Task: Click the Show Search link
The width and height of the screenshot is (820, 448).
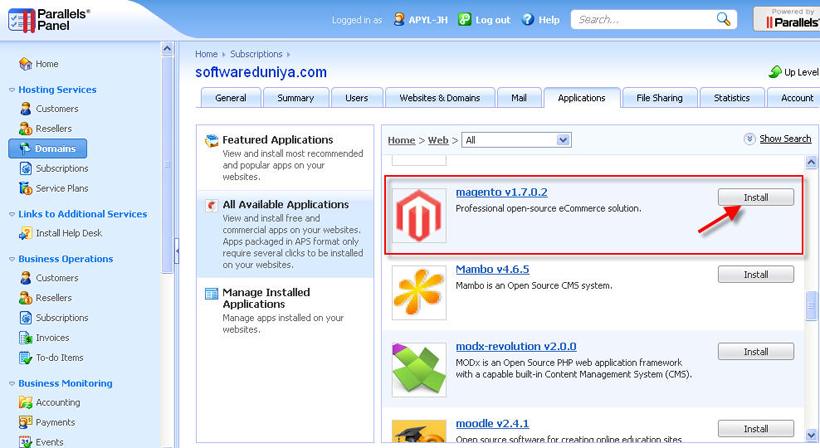Action: click(785, 139)
